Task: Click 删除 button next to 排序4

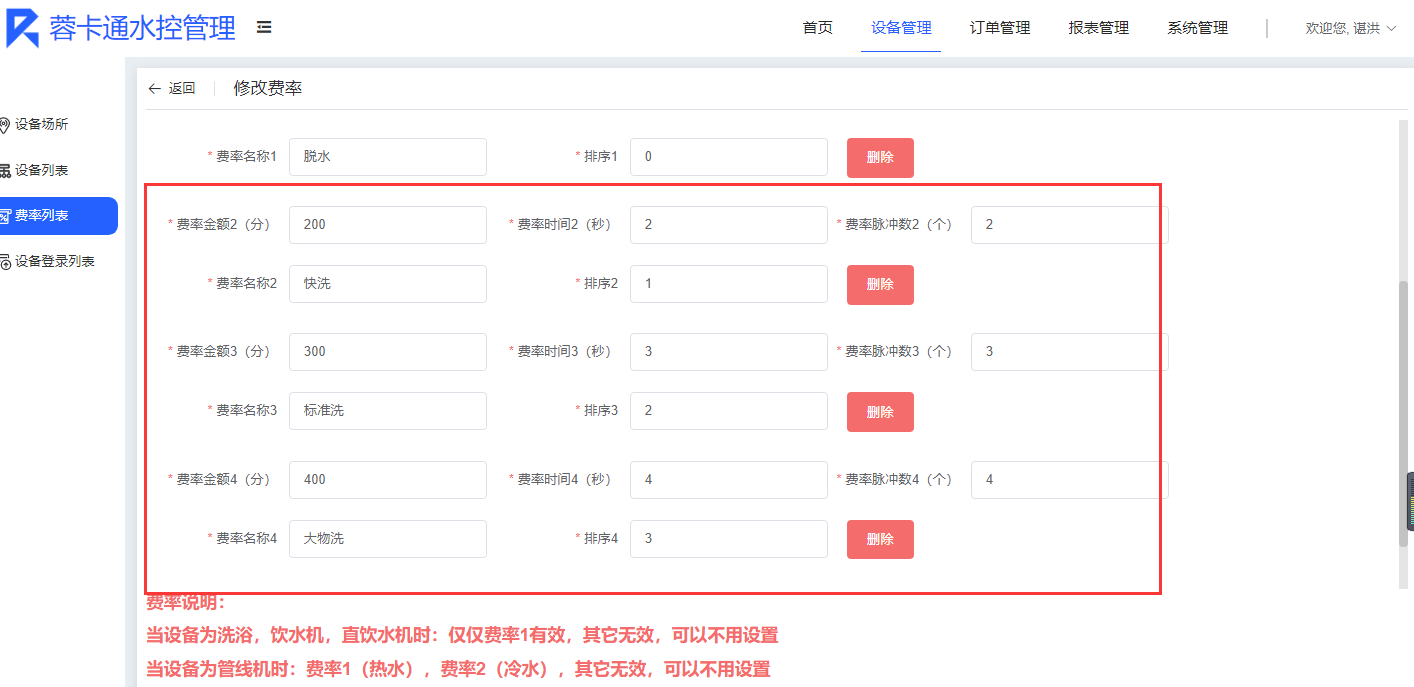Action: click(x=880, y=539)
